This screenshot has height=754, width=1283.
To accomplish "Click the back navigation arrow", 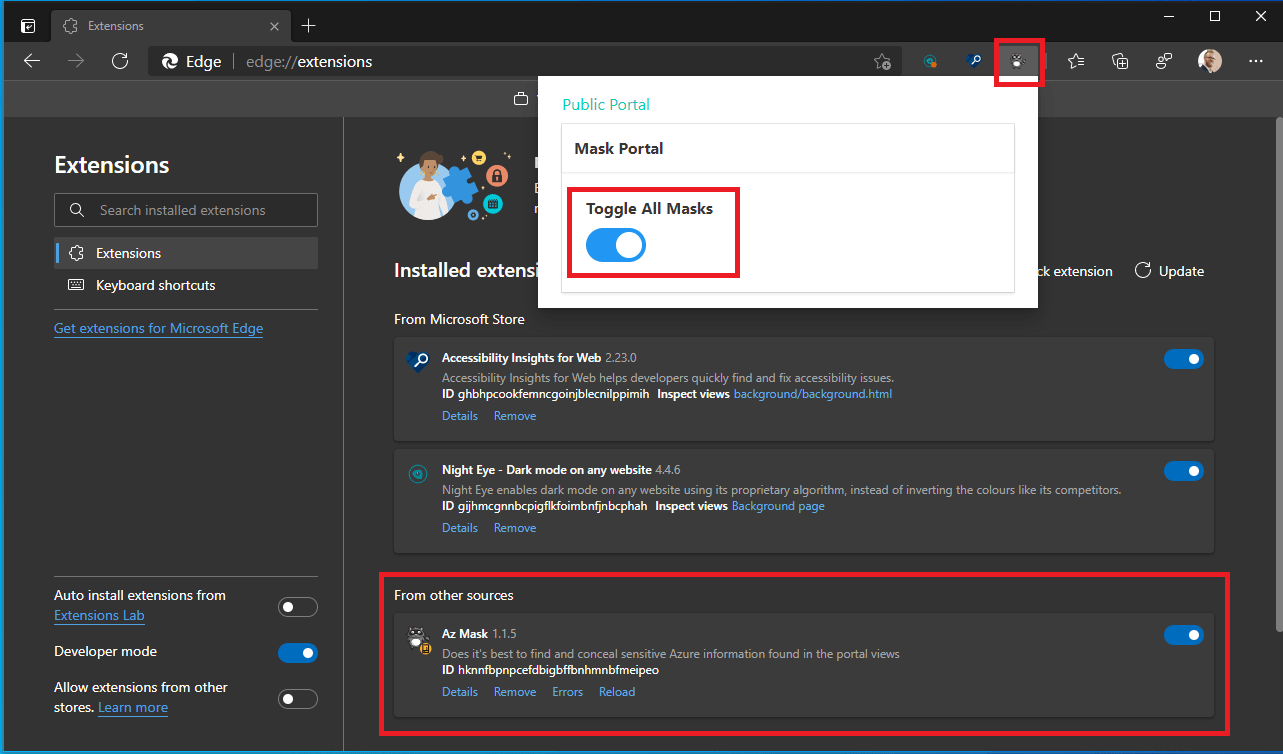I will pyautogui.click(x=31, y=61).
